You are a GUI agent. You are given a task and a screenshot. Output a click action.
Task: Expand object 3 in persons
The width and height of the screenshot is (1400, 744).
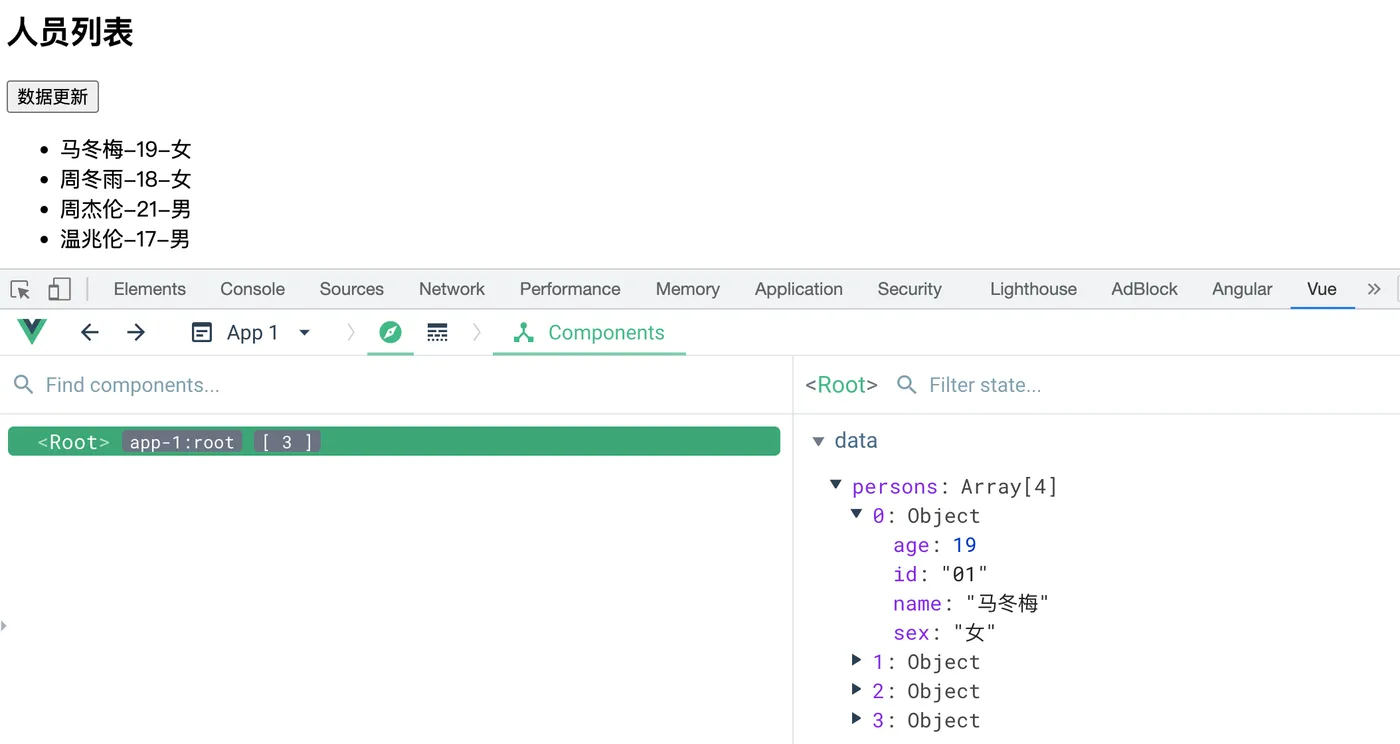pyautogui.click(x=856, y=718)
